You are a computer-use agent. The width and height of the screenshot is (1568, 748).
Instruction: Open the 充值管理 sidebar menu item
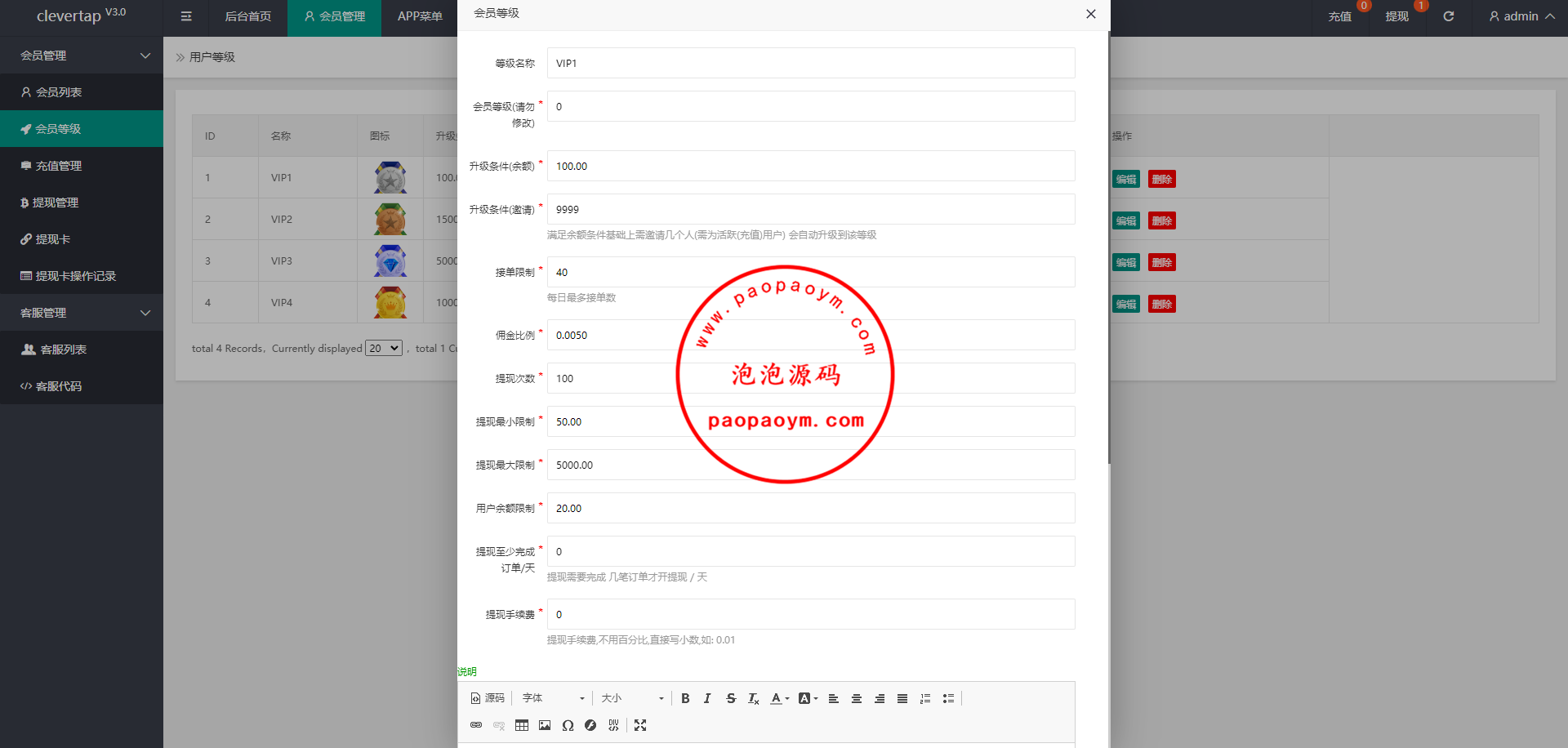coord(59,166)
